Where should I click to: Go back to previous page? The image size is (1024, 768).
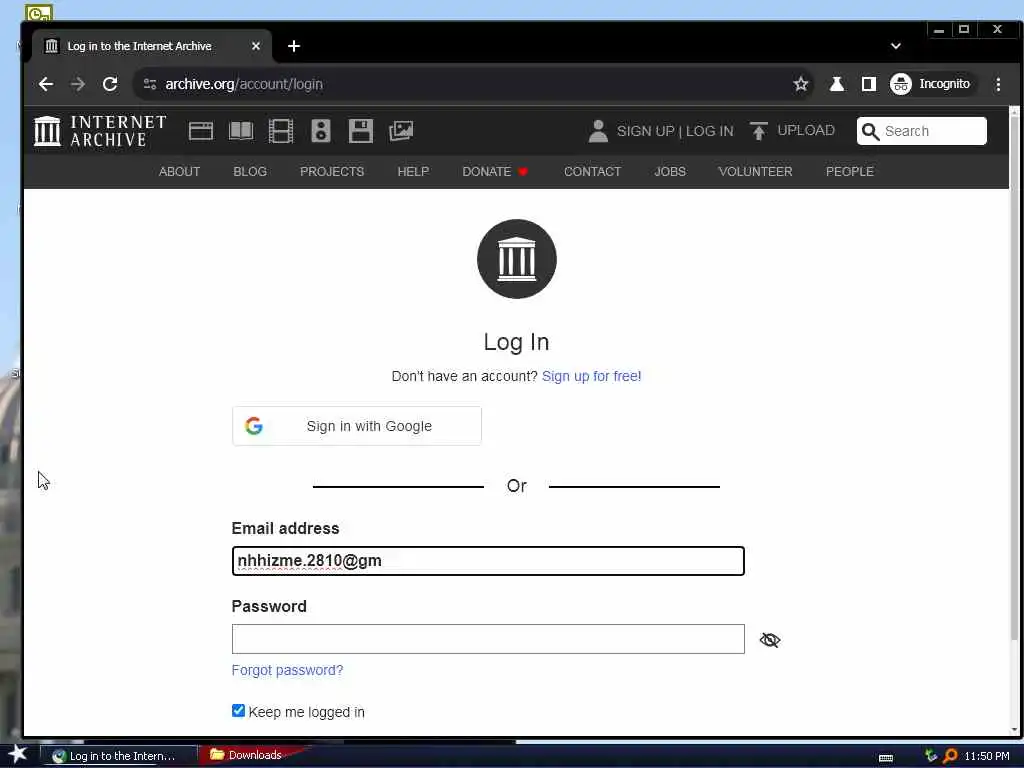point(46,84)
